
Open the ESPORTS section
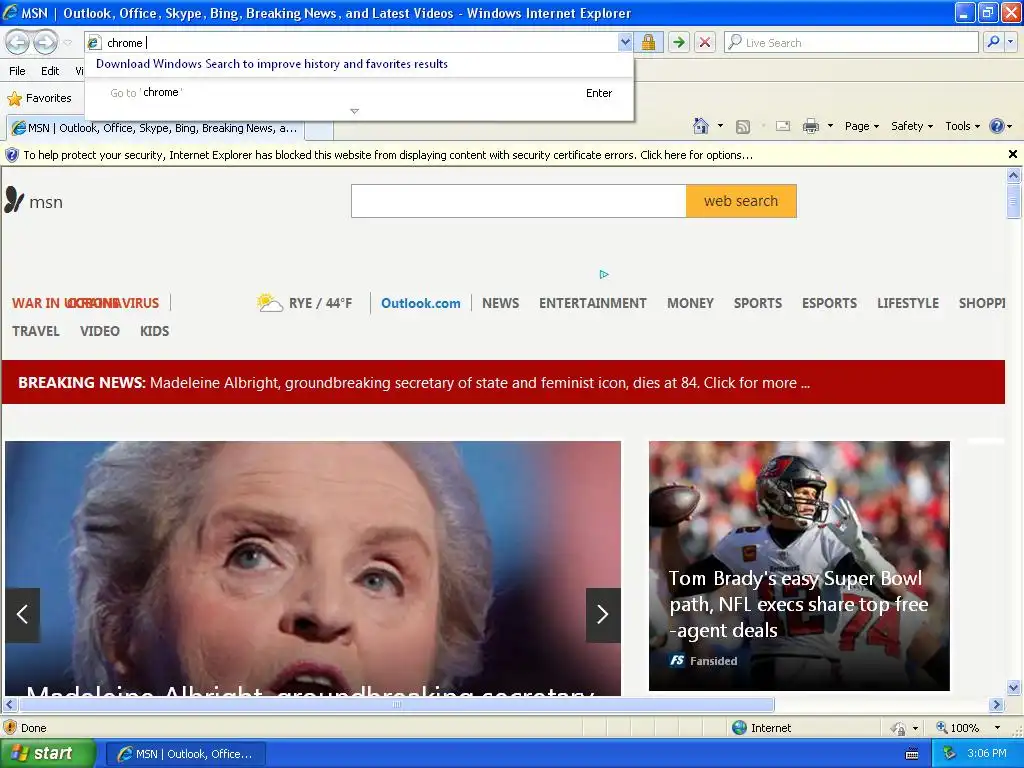(x=829, y=303)
